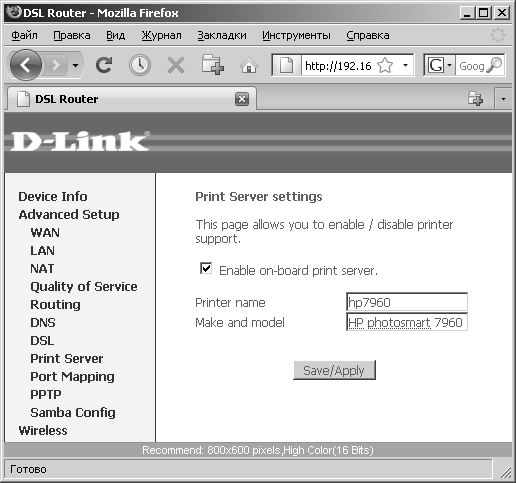Click the browser Back arrow button

[x=26, y=65]
